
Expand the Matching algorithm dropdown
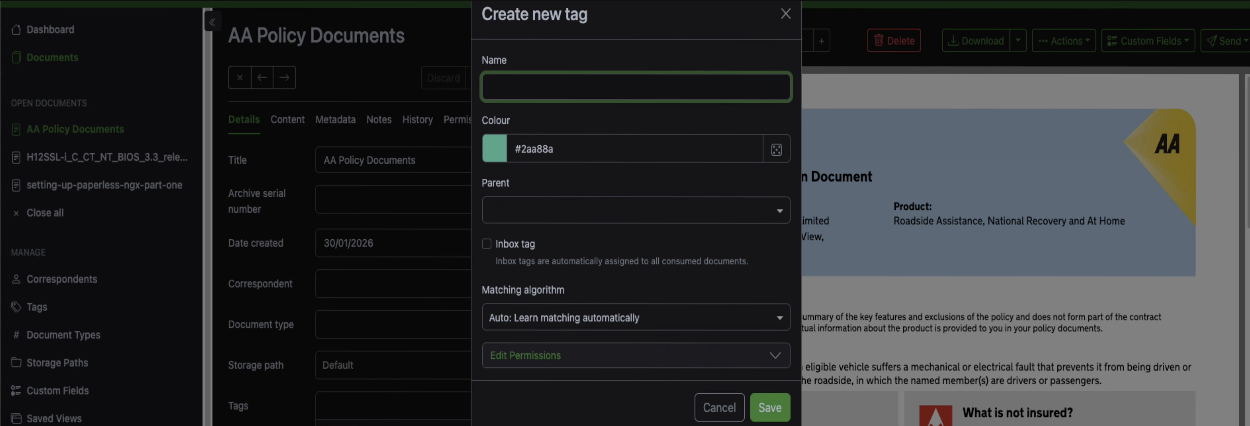tap(636, 318)
